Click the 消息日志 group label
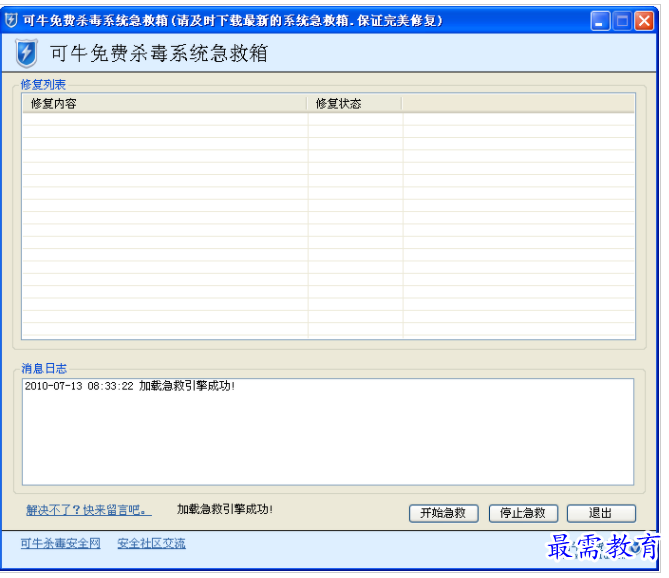This screenshot has width=669, height=578. [x=44, y=369]
